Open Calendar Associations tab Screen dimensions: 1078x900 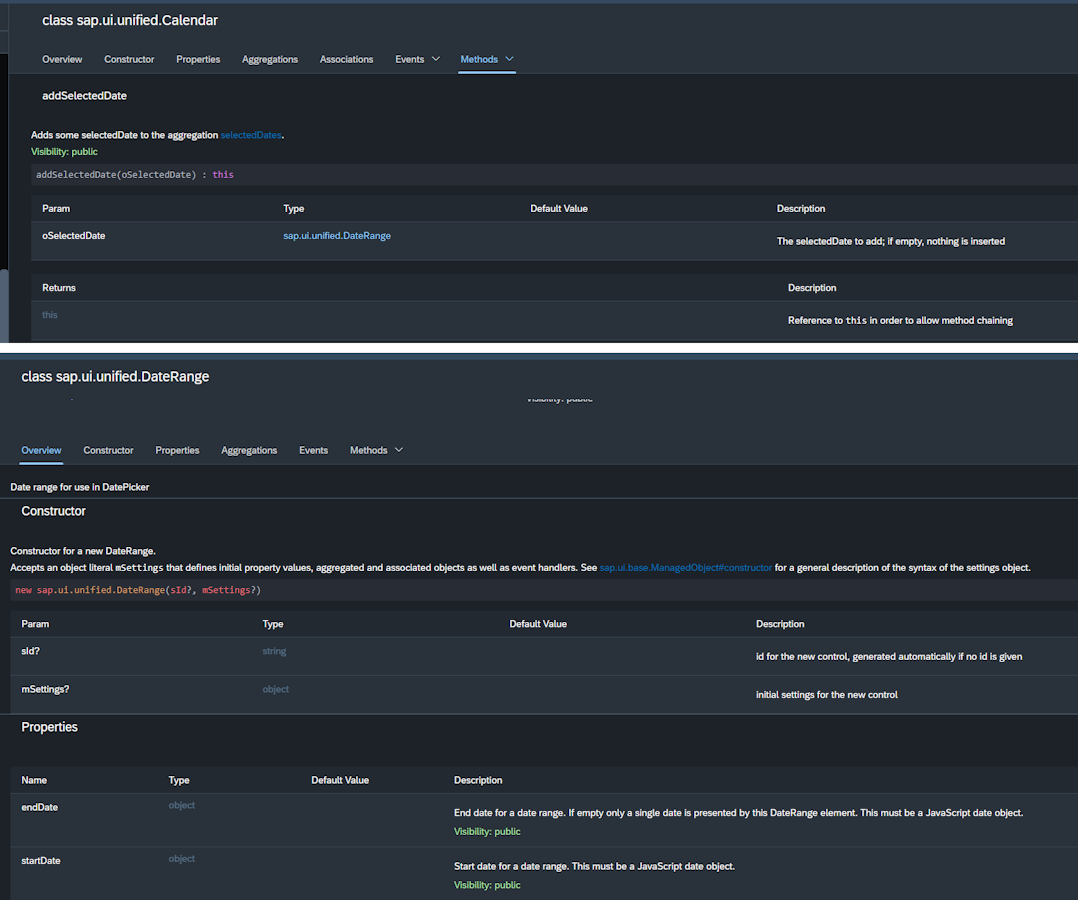(x=346, y=59)
